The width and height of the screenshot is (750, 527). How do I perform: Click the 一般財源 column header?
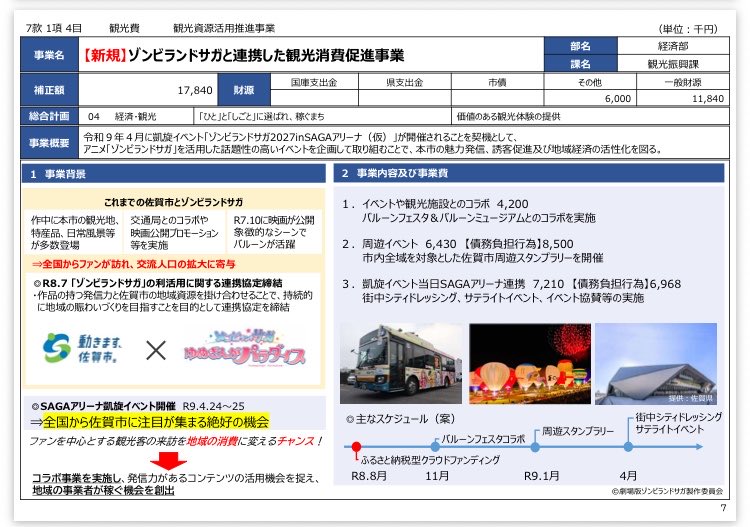683,82
